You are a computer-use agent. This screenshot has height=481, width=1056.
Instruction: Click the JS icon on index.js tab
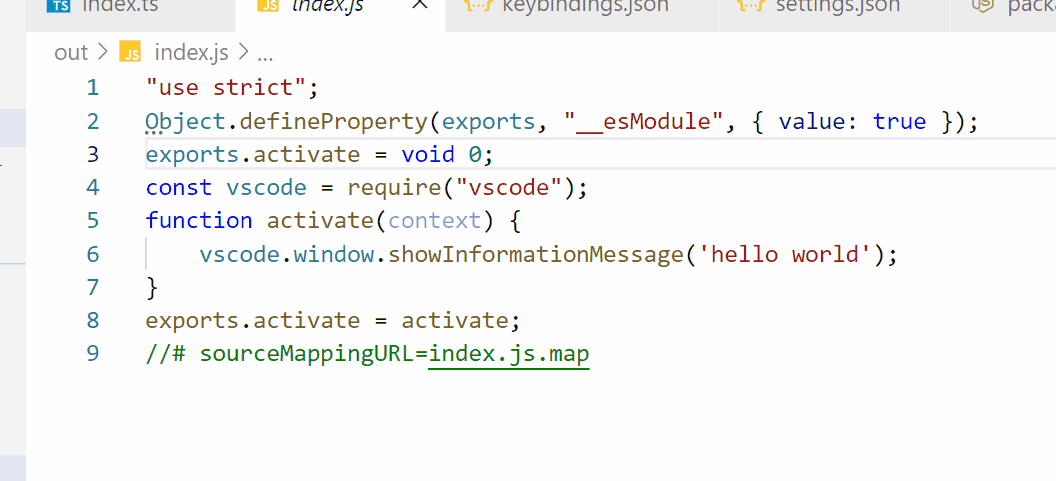pos(268,6)
